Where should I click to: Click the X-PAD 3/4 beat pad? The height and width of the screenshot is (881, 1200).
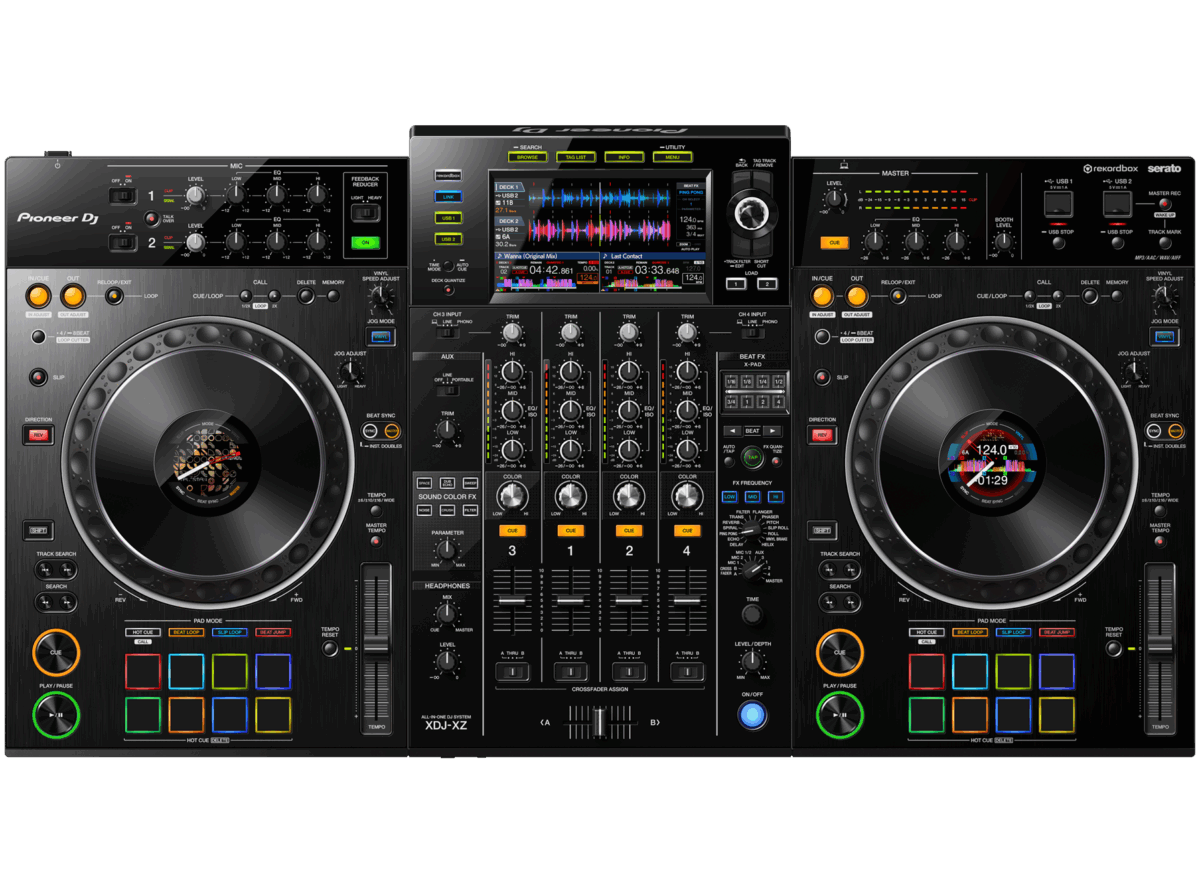pos(730,402)
